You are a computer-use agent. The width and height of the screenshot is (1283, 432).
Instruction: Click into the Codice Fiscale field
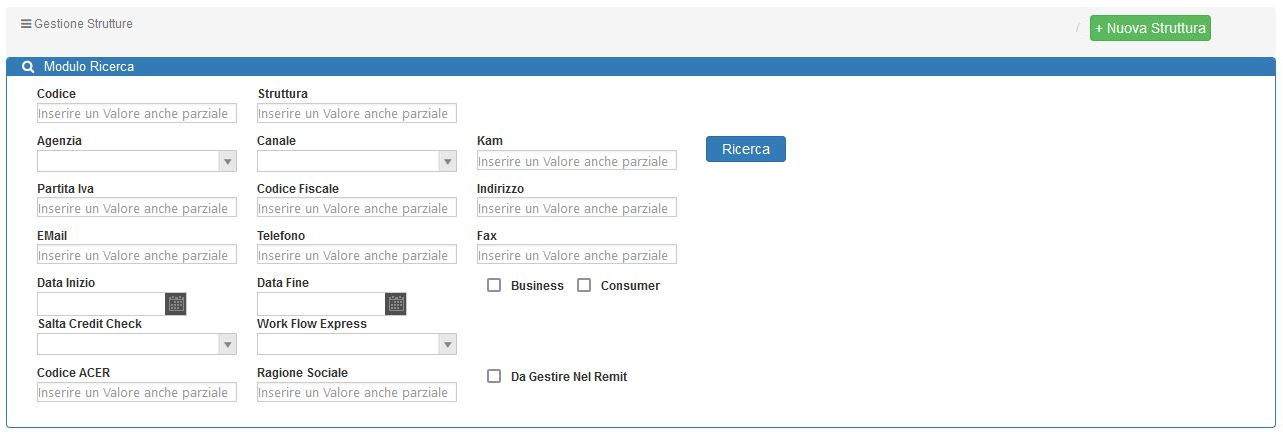coord(357,208)
